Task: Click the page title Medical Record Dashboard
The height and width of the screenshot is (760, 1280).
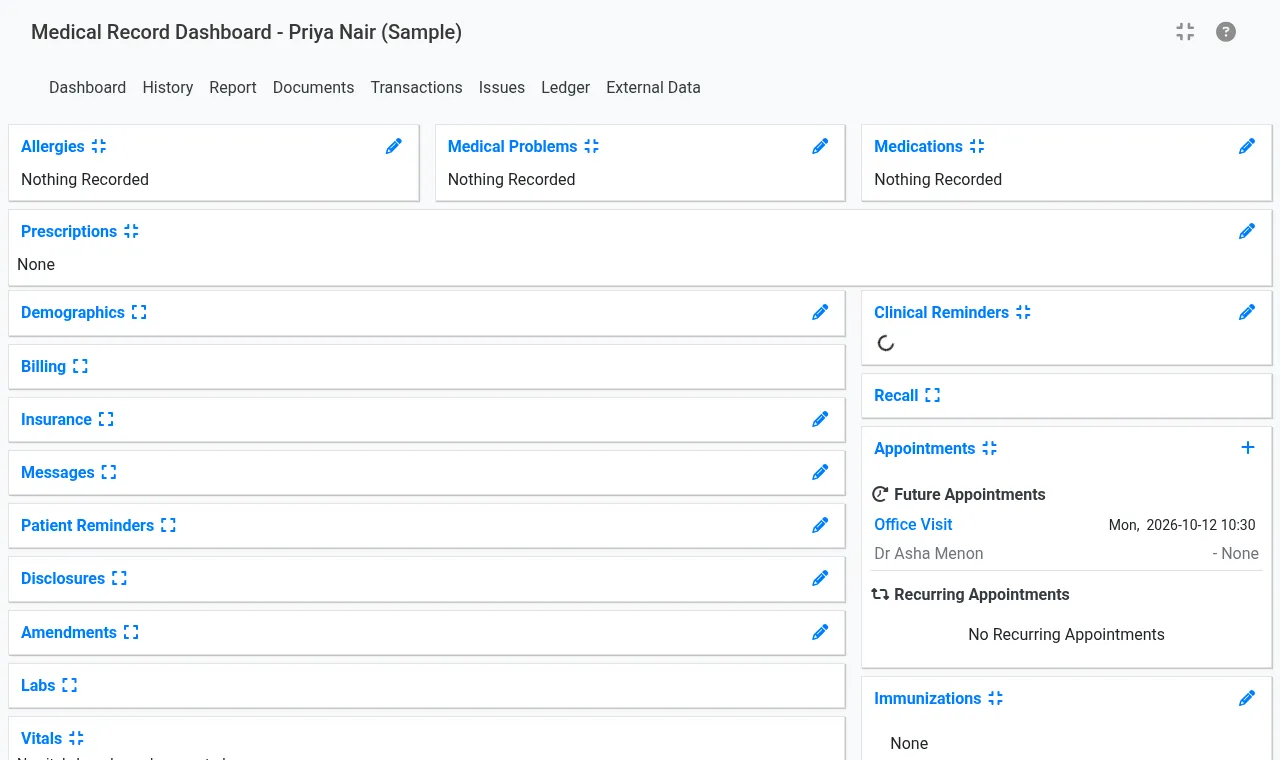Action: pos(246,32)
